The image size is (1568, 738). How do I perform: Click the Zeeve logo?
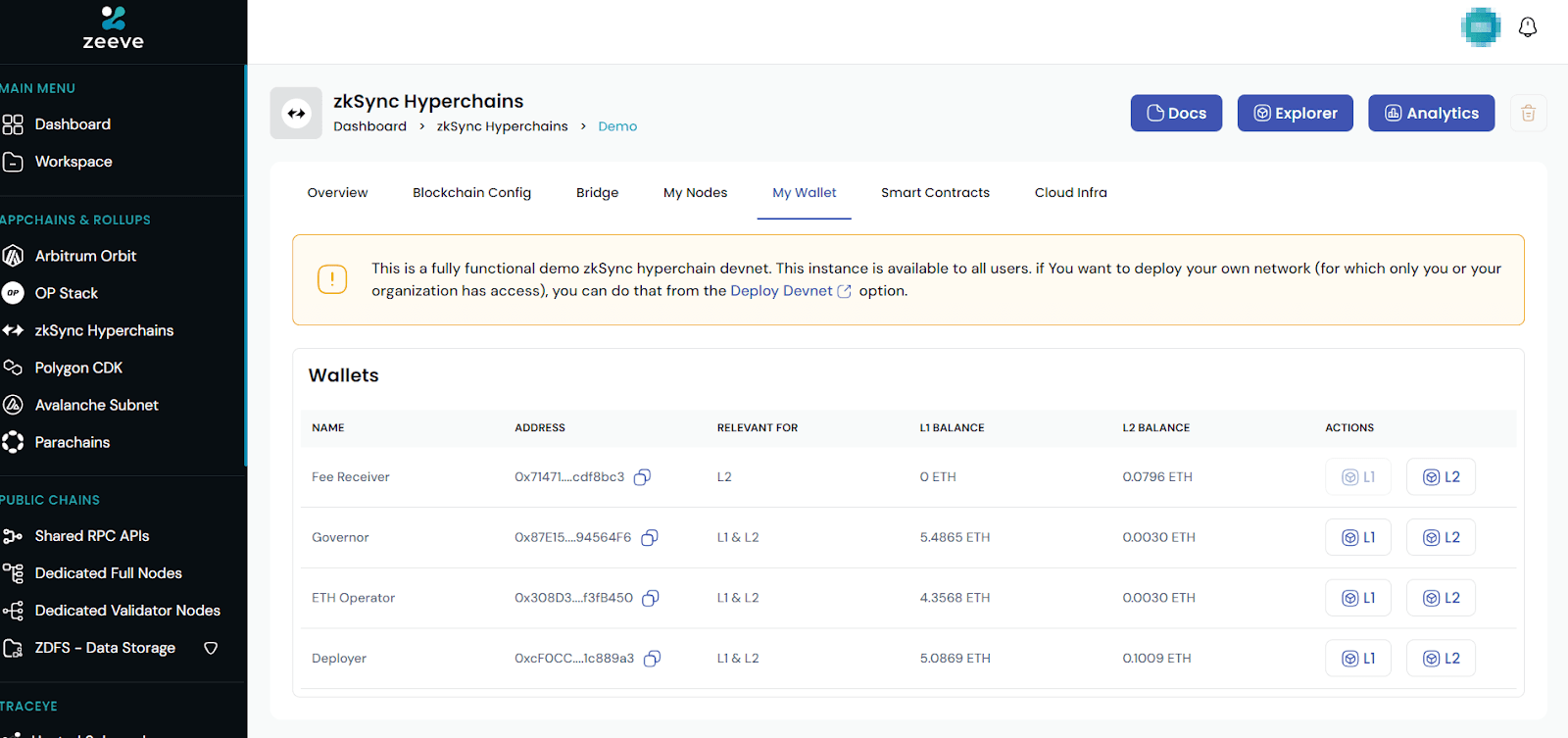coord(113,28)
